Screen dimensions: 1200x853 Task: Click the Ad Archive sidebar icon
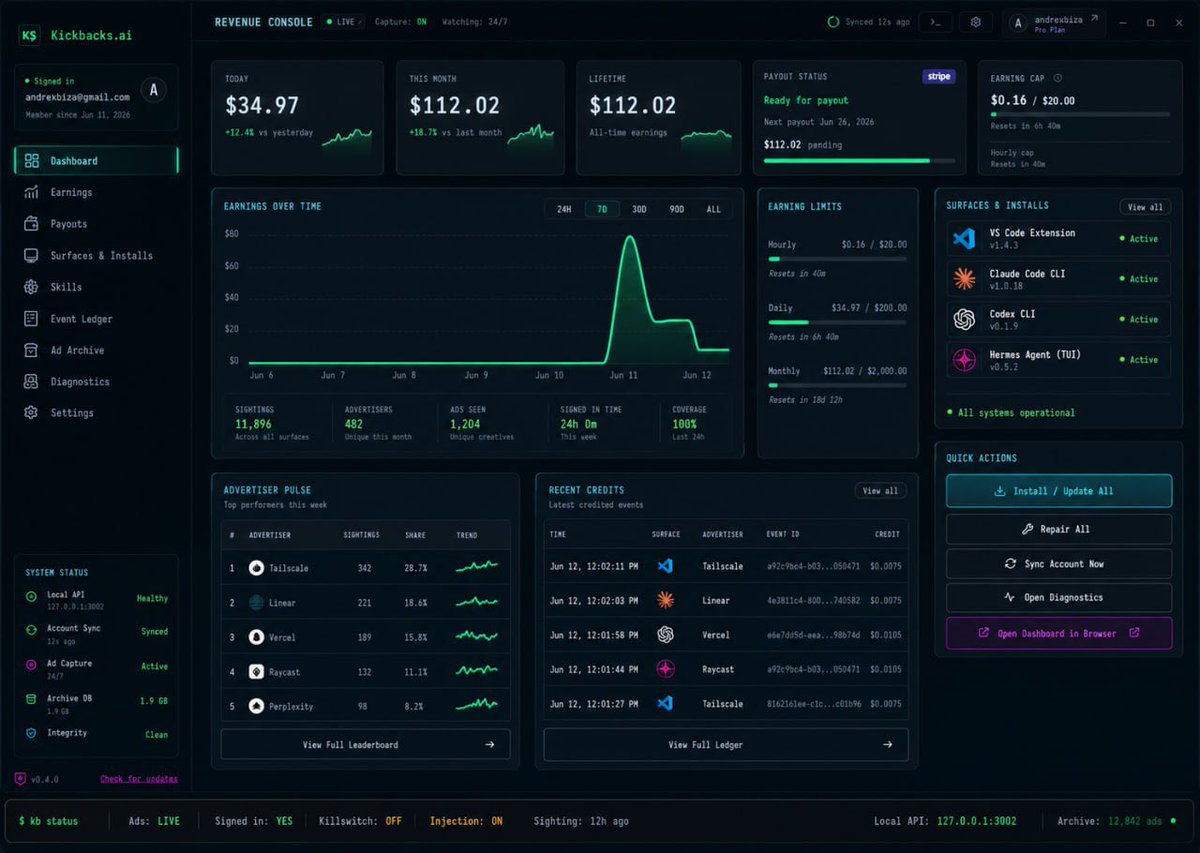[31, 350]
